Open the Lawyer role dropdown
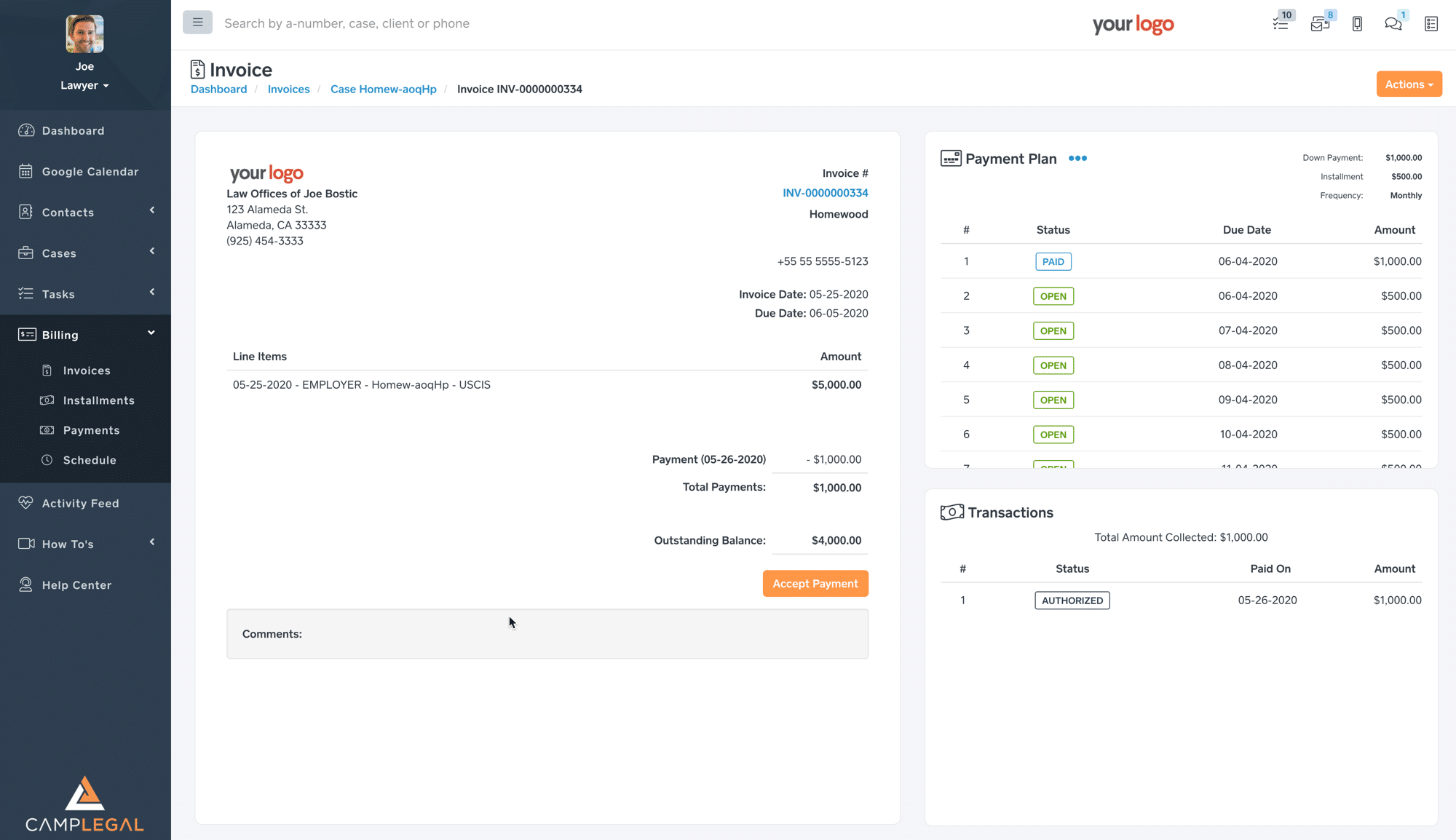Image resolution: width=1456 pixels, height=840 pixels. (84, 85)
